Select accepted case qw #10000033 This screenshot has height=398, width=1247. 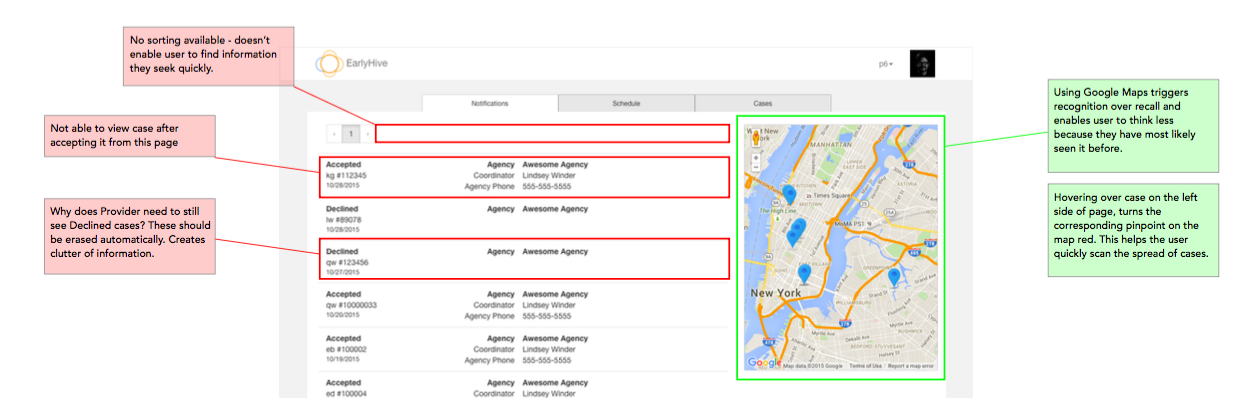pyautogui.click(x=352, y=305)
